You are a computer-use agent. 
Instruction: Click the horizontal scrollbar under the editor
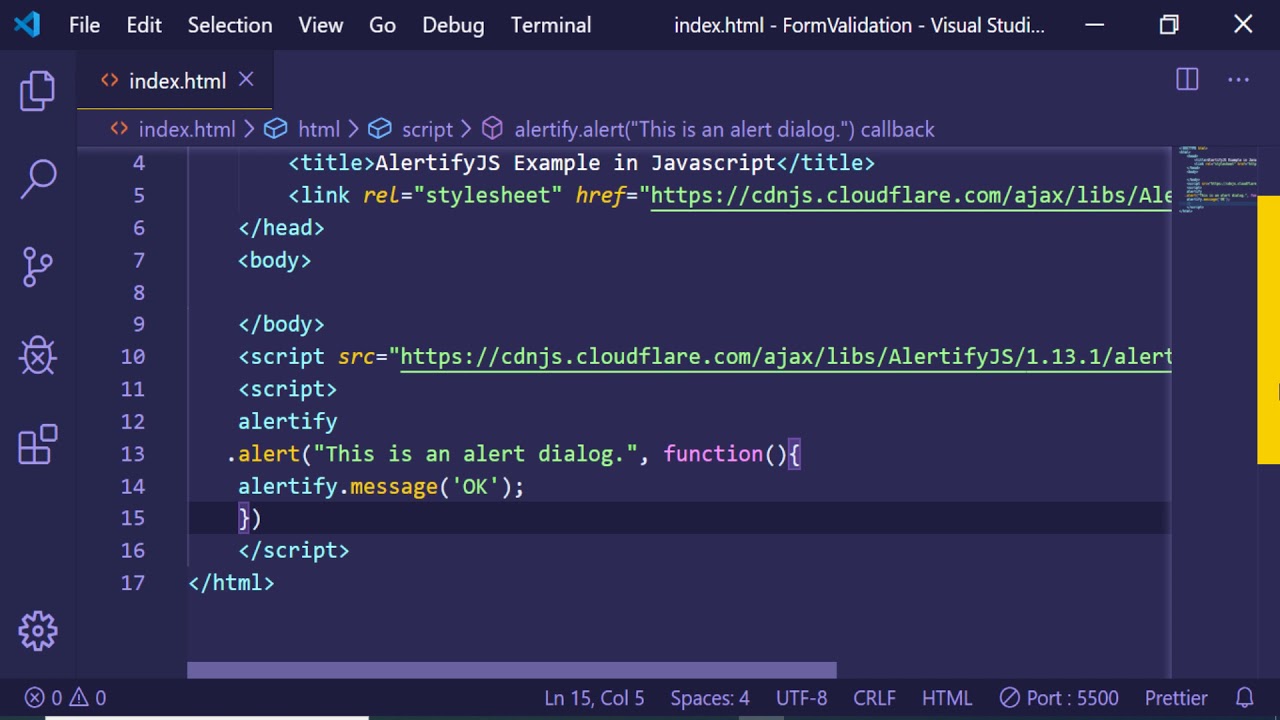pos(511,670)
